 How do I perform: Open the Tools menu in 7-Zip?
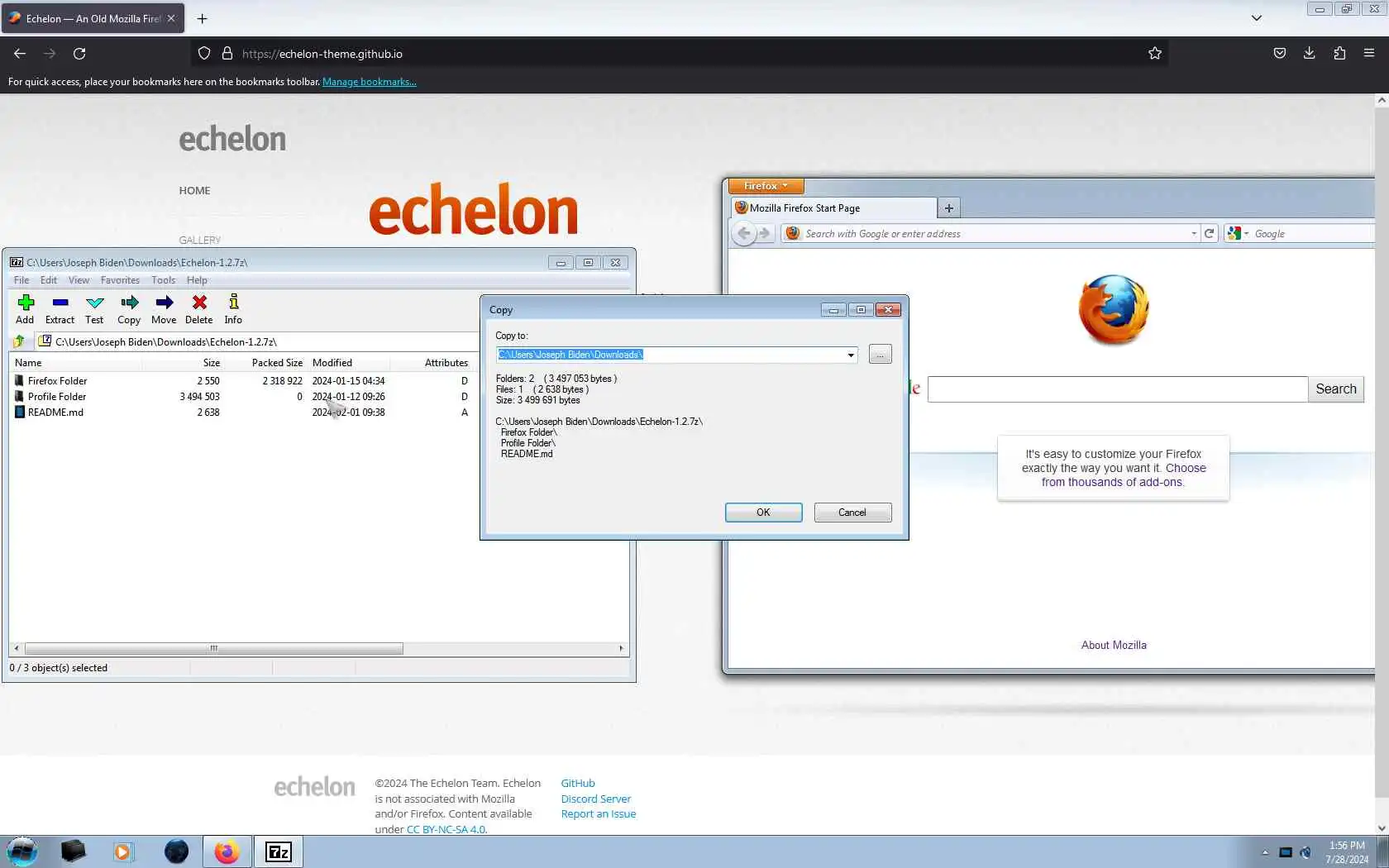coord(163,280)
